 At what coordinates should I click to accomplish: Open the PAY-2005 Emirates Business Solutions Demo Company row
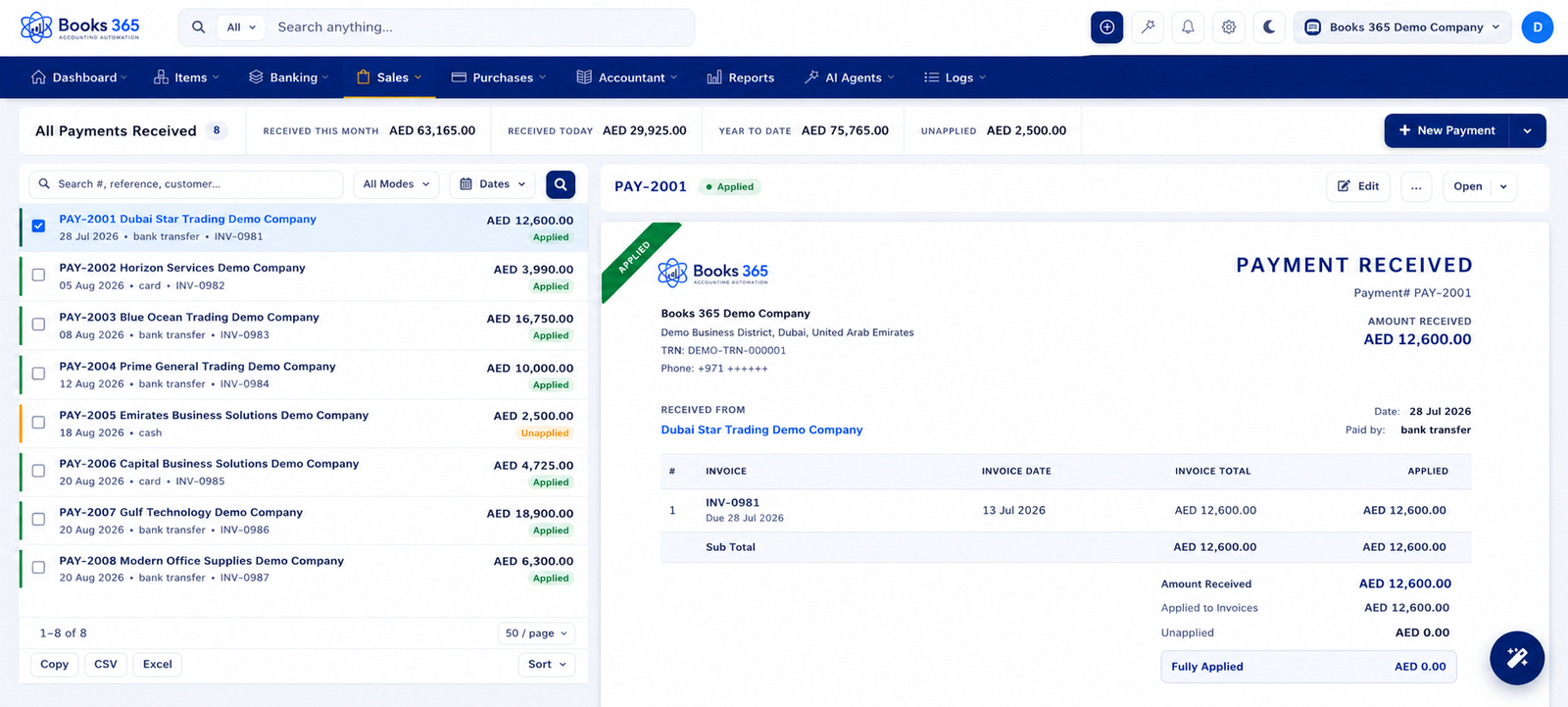(x=304, y=424)
